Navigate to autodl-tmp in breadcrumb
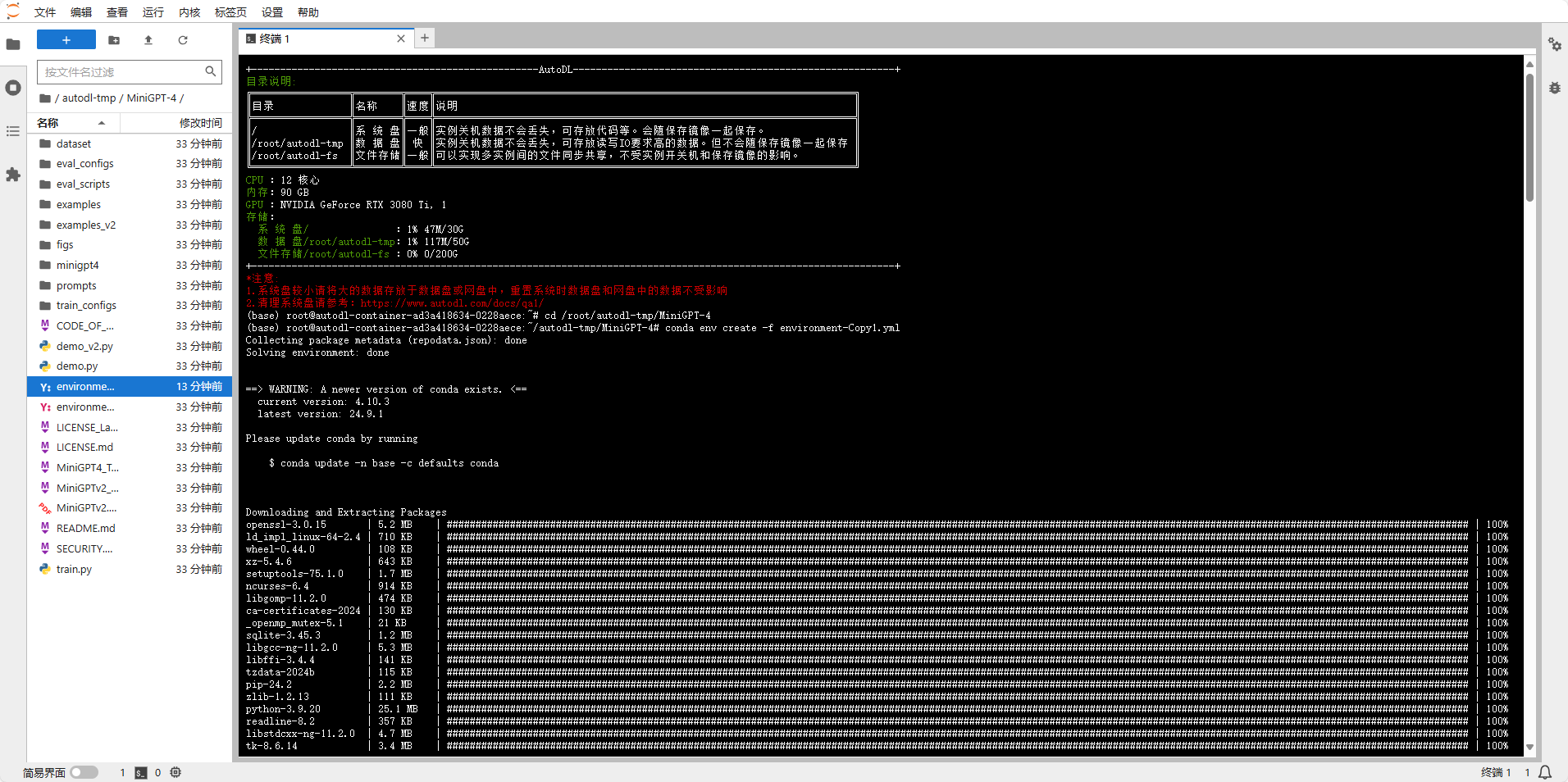Image resolution: width=1568 pixels, height=782 pixels. (x=89, y=98)
